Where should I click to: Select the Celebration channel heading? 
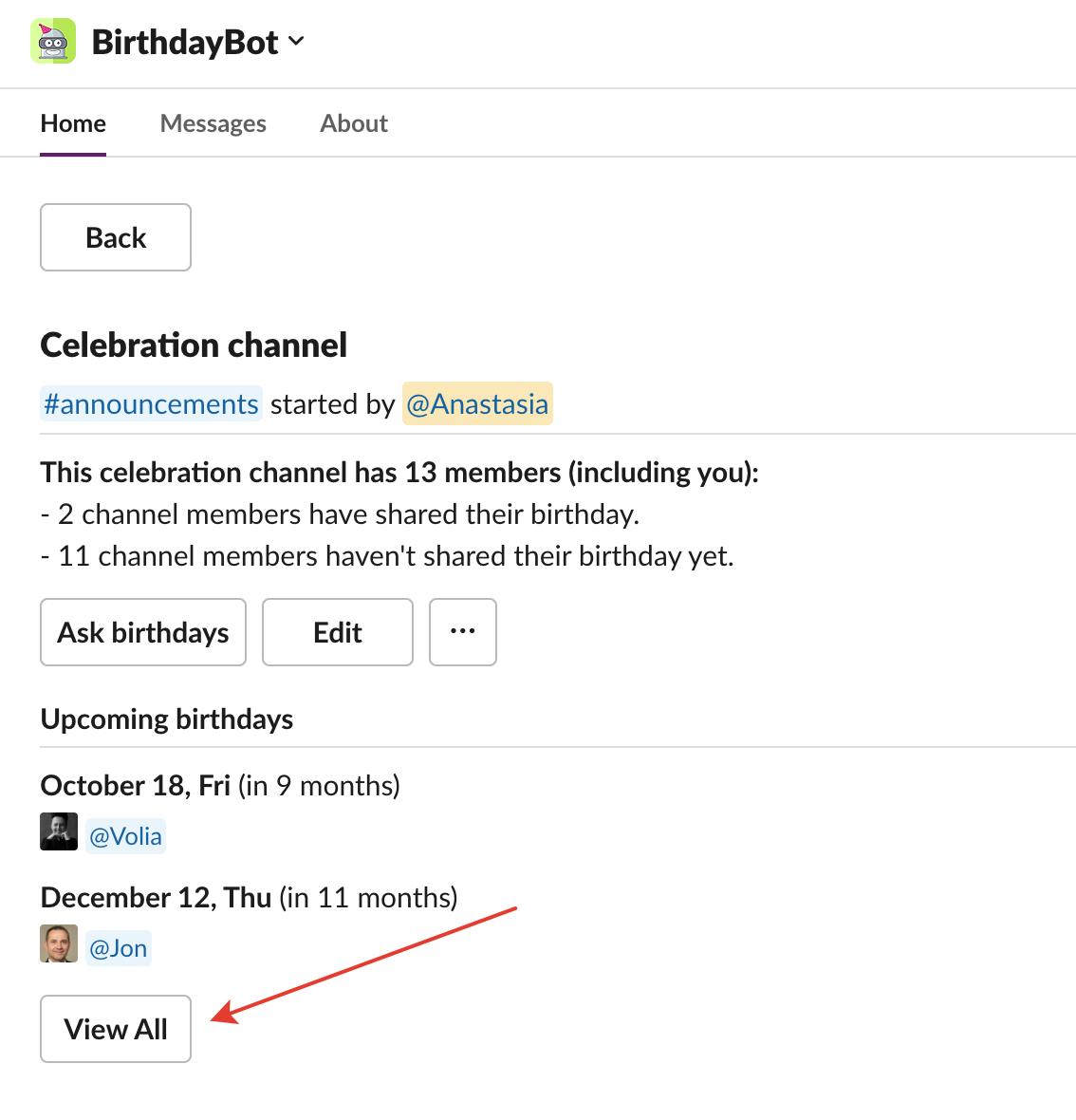194,345
